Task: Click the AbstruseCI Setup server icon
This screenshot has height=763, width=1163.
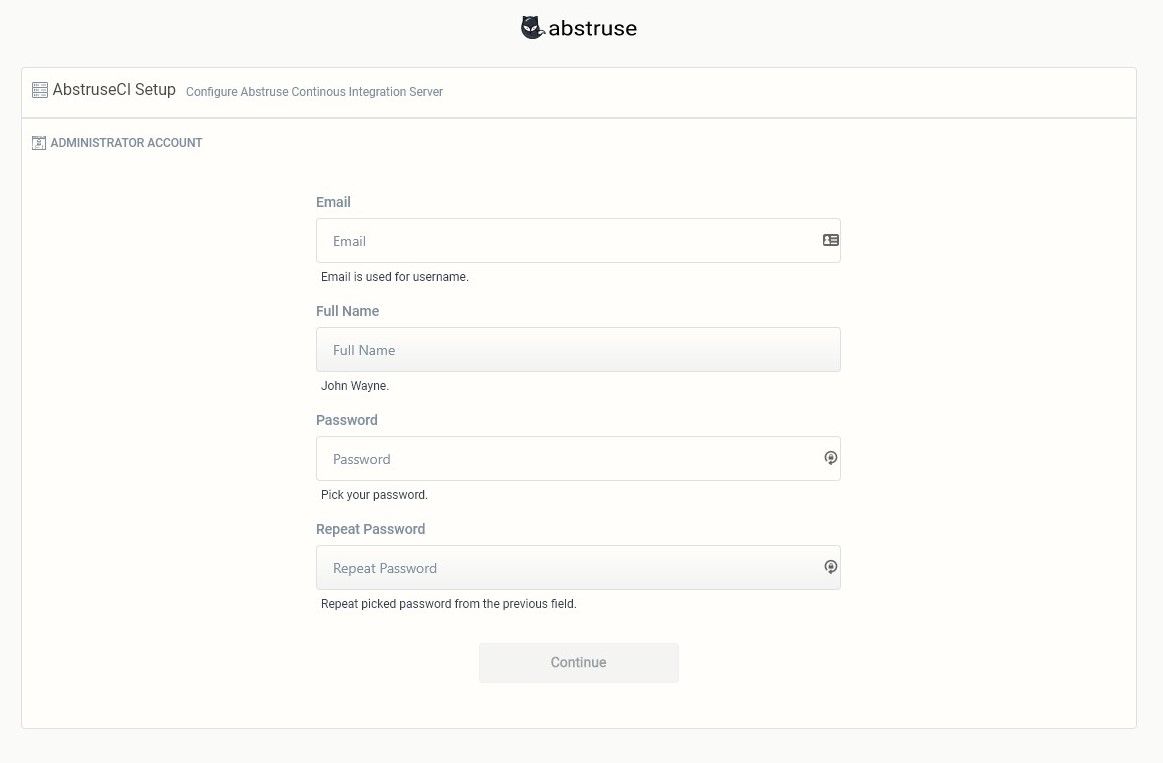Action: point(40,90)
